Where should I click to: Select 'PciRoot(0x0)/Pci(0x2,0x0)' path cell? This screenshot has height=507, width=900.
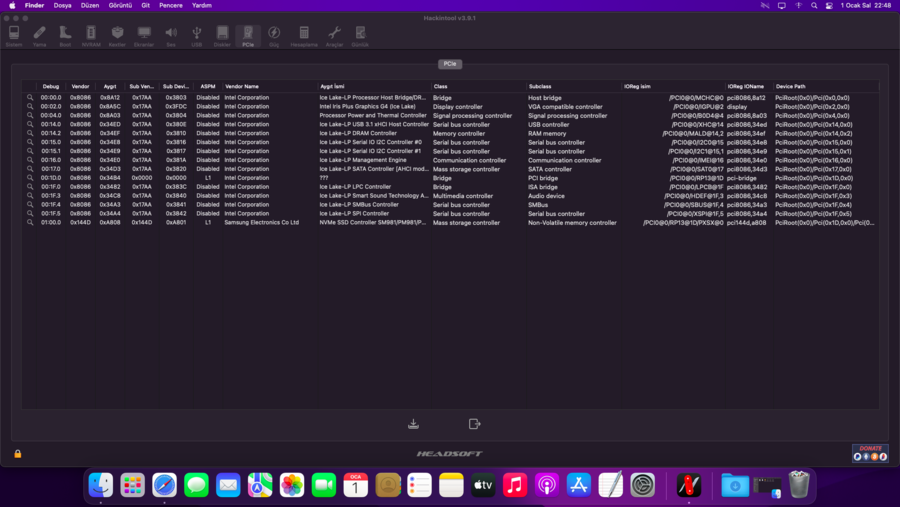tap(812, 106)
